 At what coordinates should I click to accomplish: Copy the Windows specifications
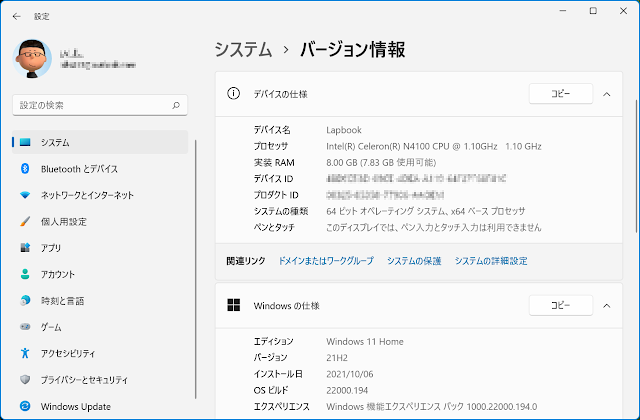pos(561,305)
